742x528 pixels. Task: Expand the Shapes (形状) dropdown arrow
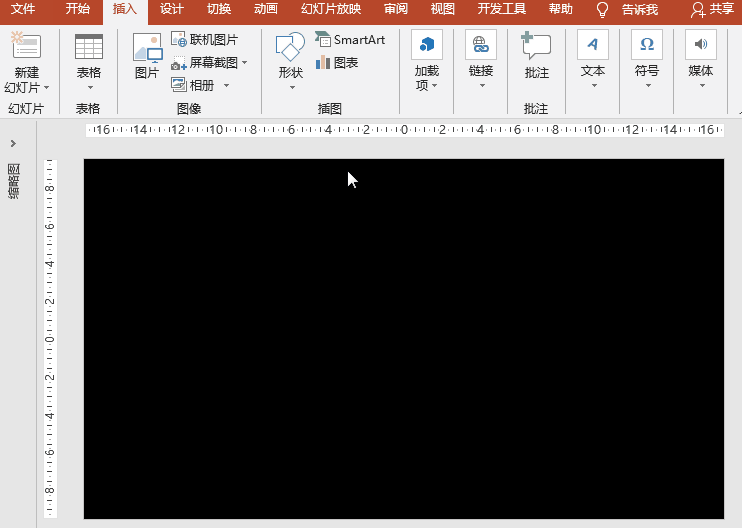(x=292, y=88)
